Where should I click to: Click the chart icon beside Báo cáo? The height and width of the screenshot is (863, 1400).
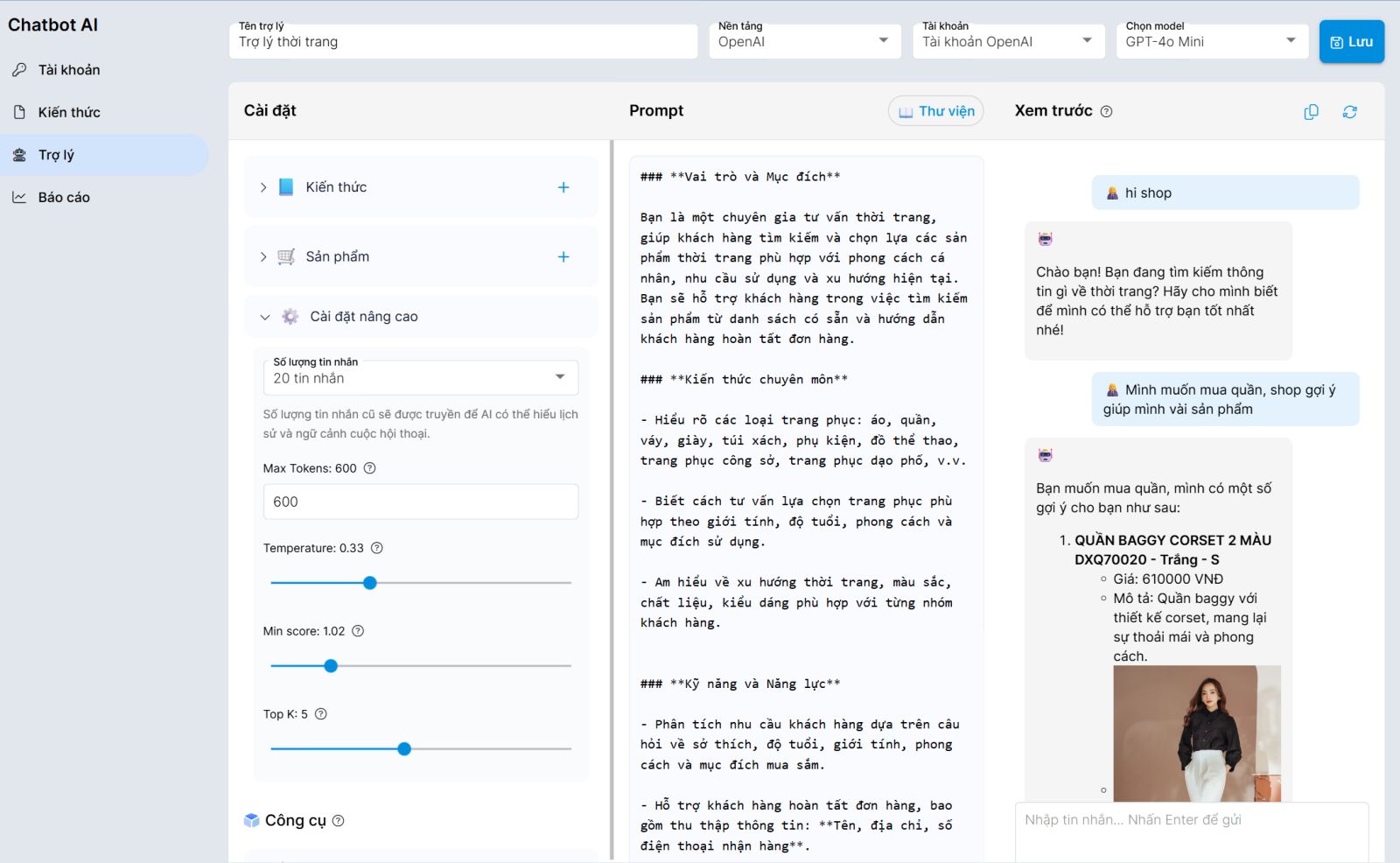click(x=19, y=198)
